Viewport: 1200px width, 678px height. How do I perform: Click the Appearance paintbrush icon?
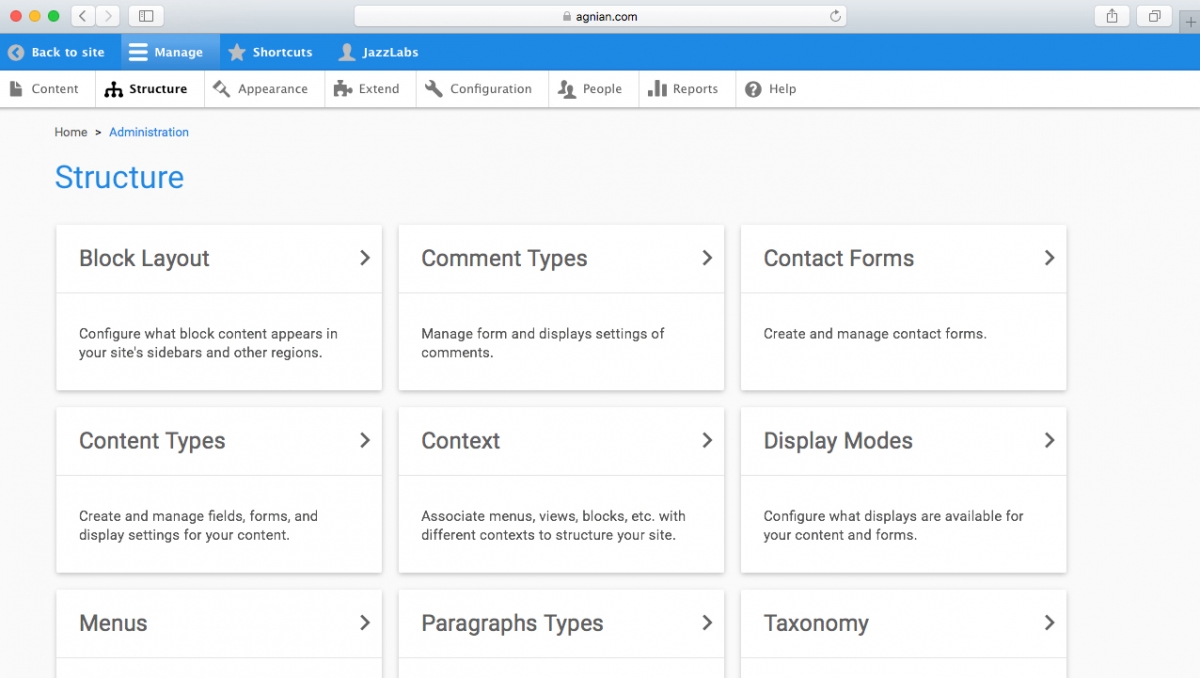tap(222, 89)
